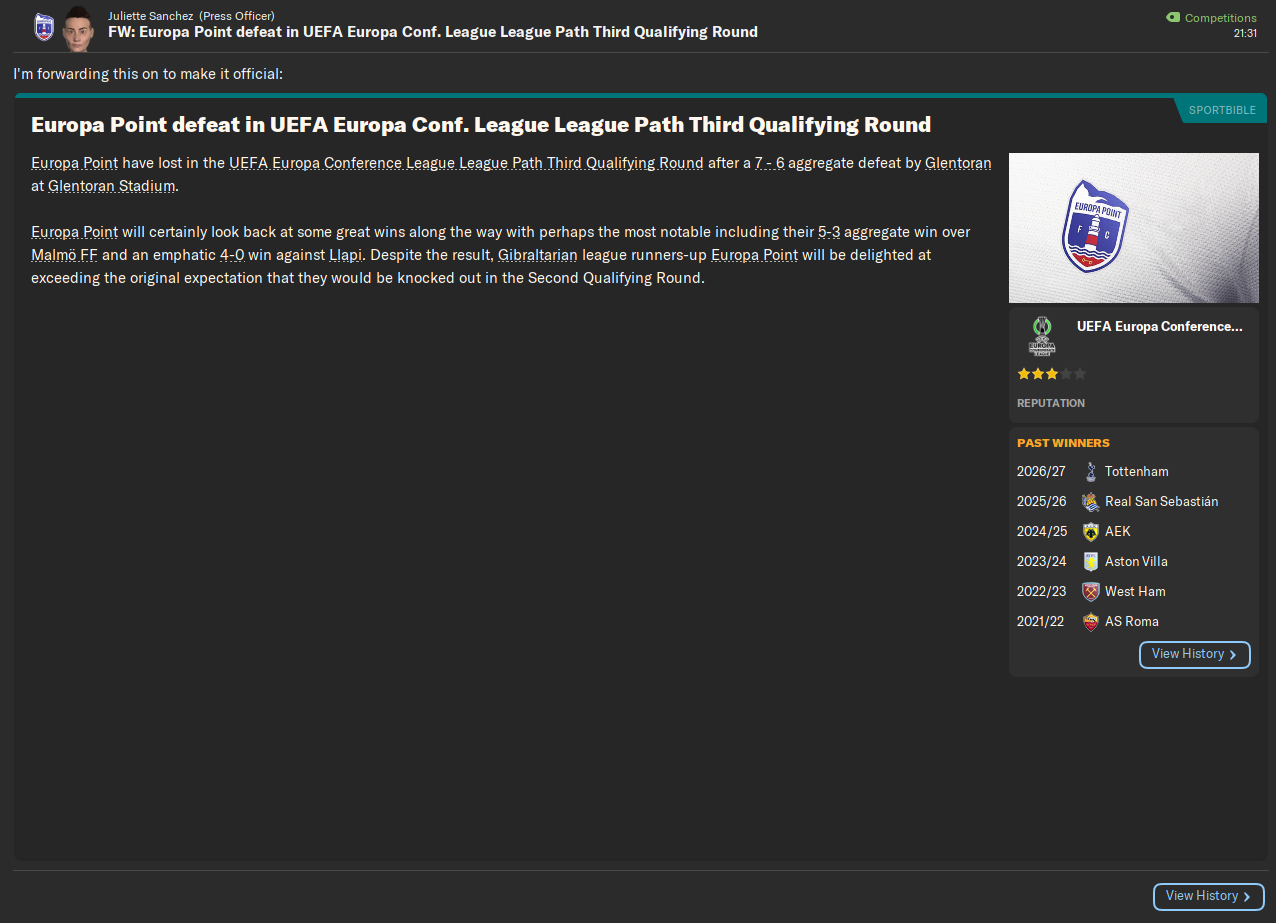The image size is (1276, 923).
Task: Click the West Ham crest
Action: (1090, 591)
